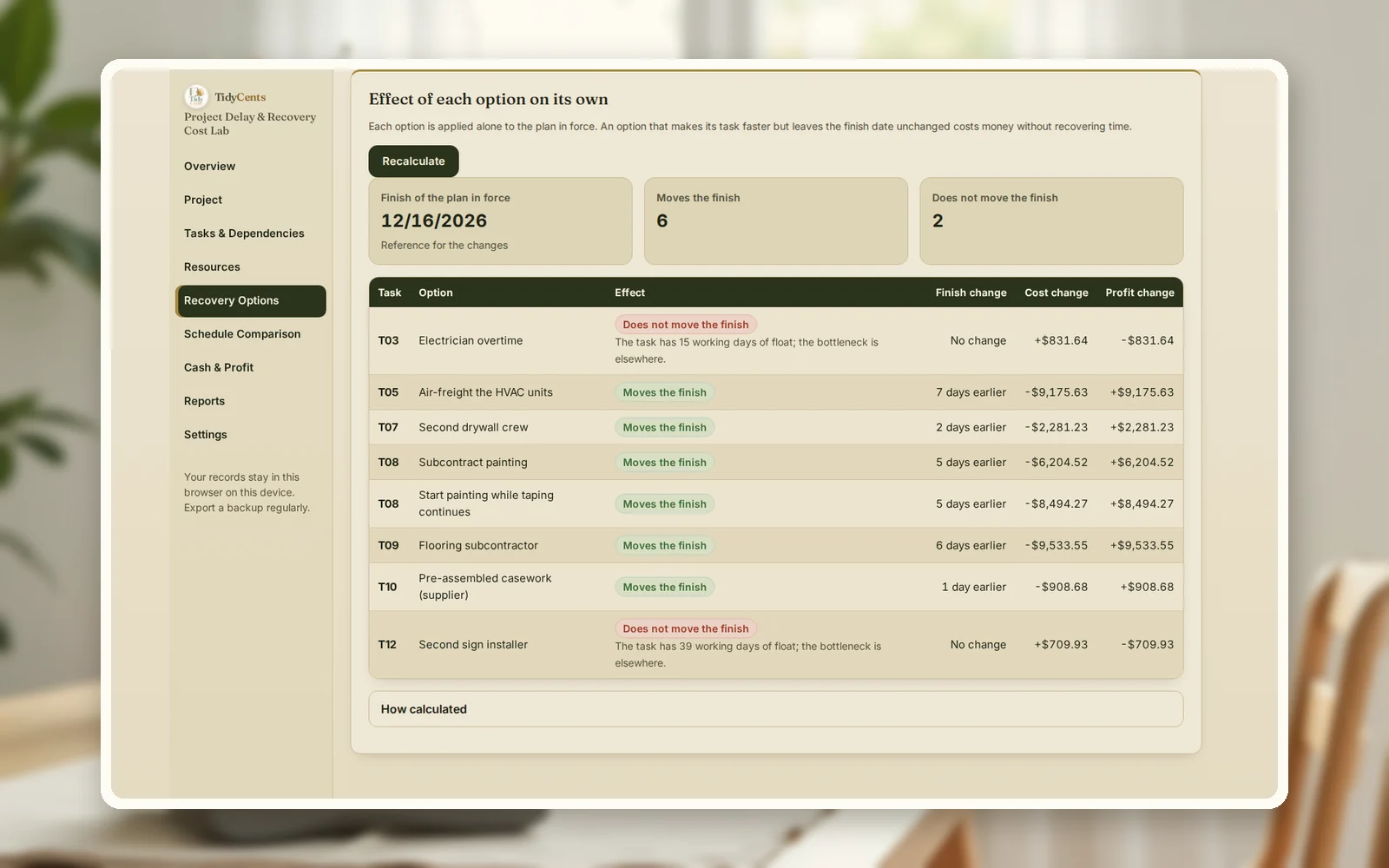Click the T03 Does not move the finish badge
Screen dimensions: 1389x868
686,325
